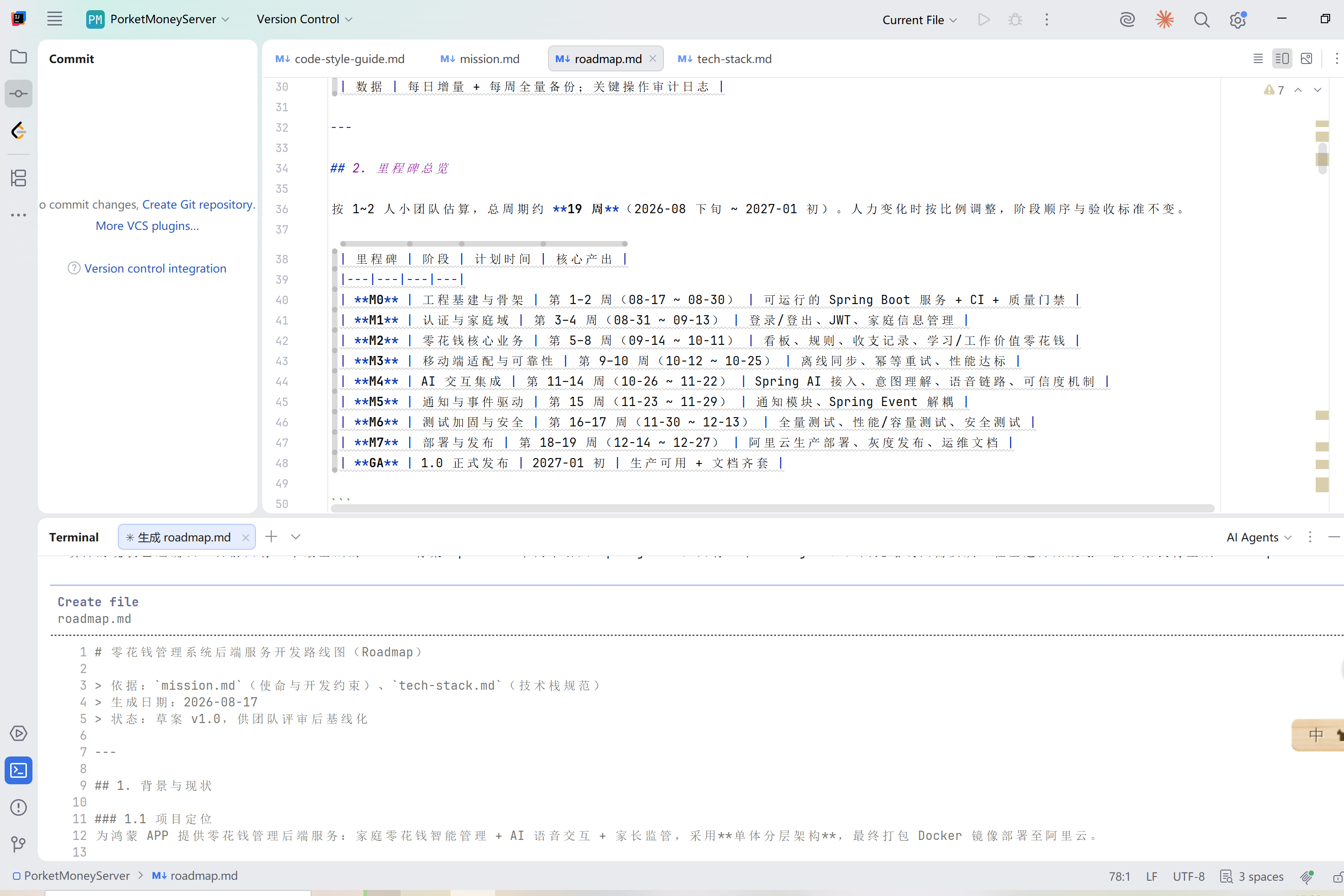The height and width of the screenshot is (896, 1344).
Task: Click the editor horizontal scrollbar
Action: tap(772, 508)
